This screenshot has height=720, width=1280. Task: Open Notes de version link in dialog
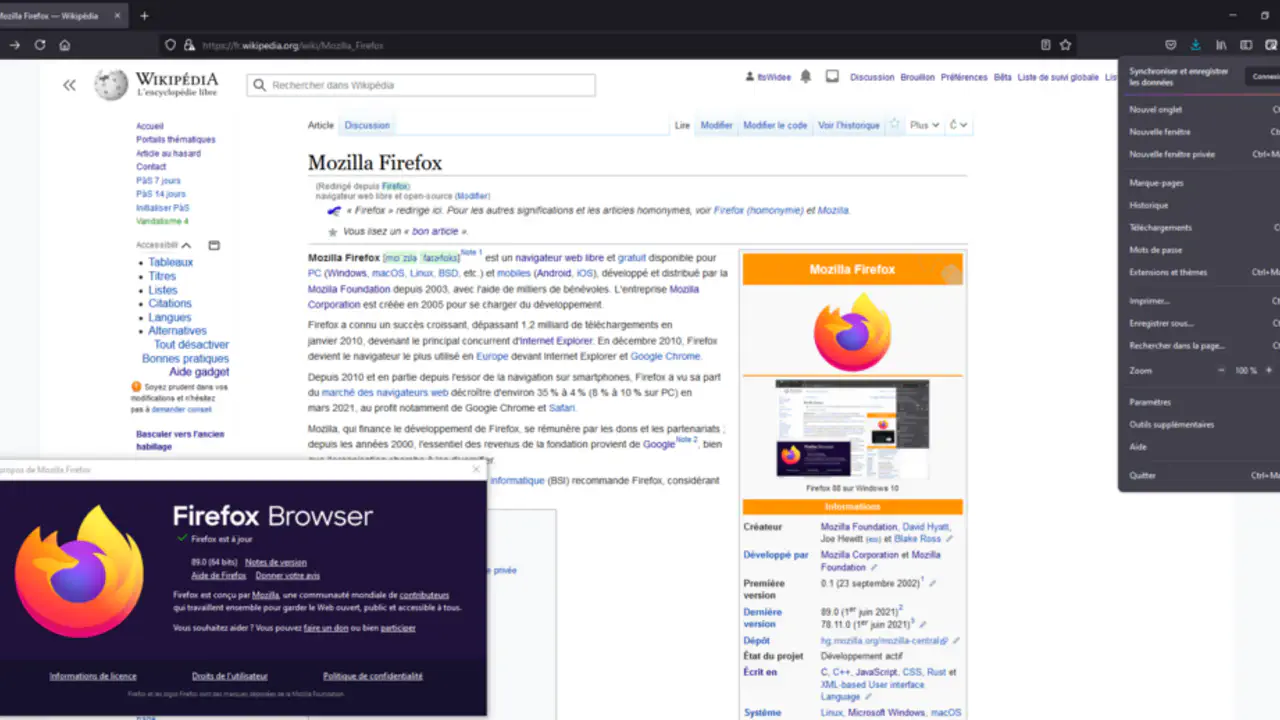276,562
